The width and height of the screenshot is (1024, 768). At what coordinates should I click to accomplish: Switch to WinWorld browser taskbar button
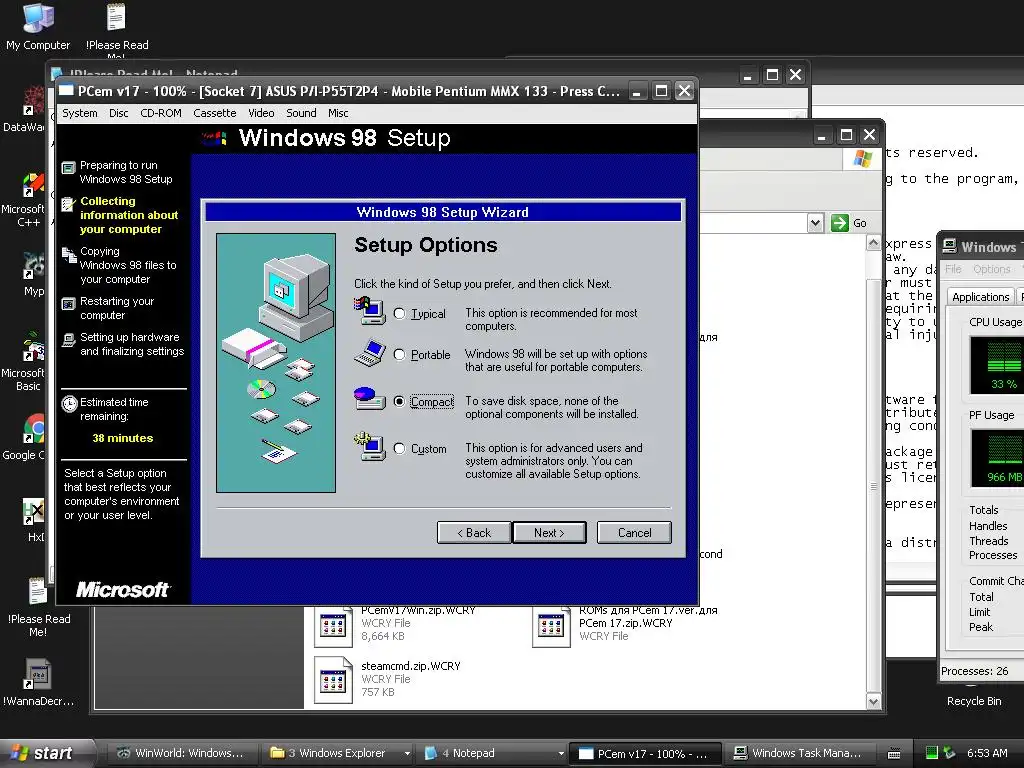(x=180, y=753)
